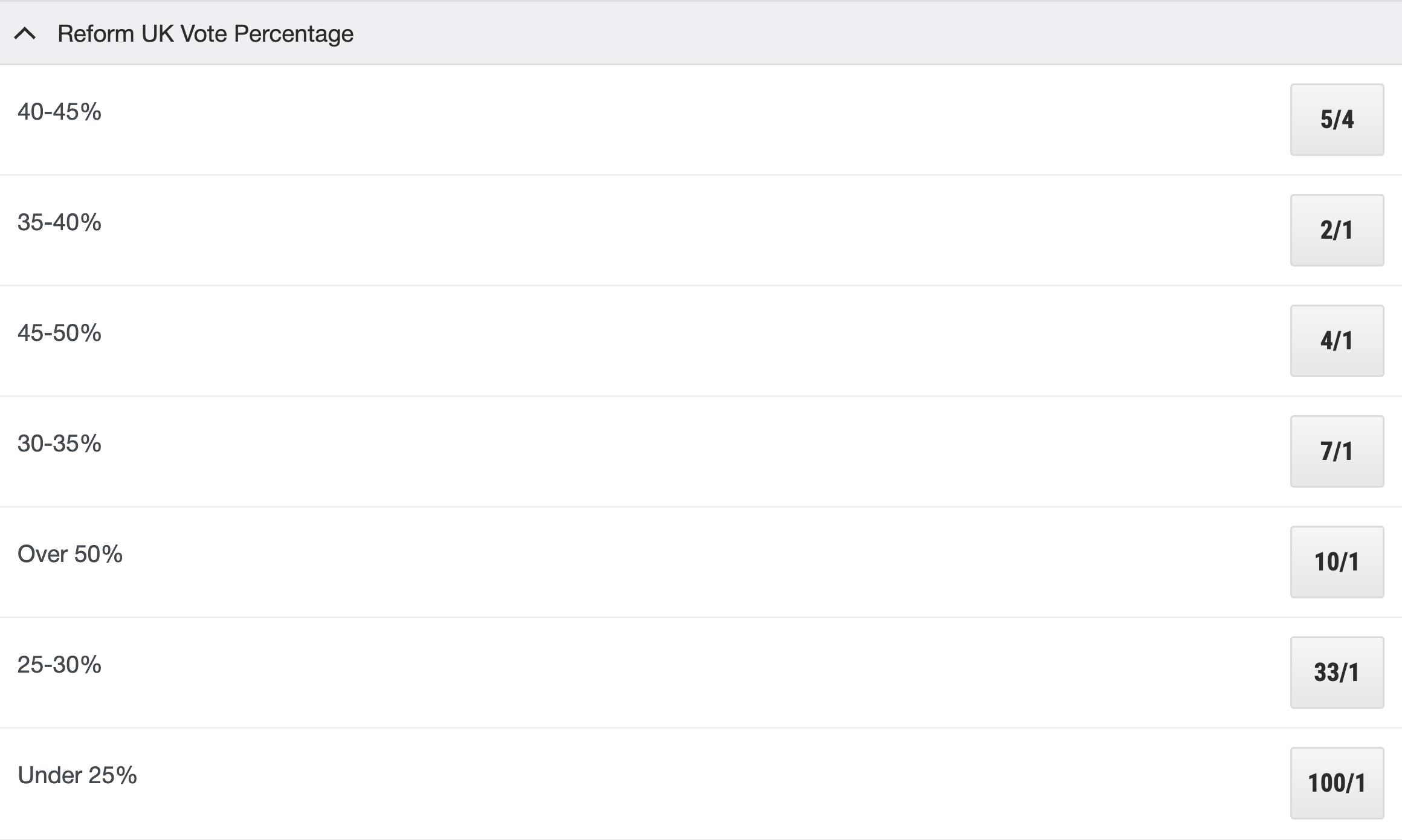The width and height of the screenshot is (1402, 840).
Task: Select the 25-30% outcome label
Action: [x=59, y=665]
